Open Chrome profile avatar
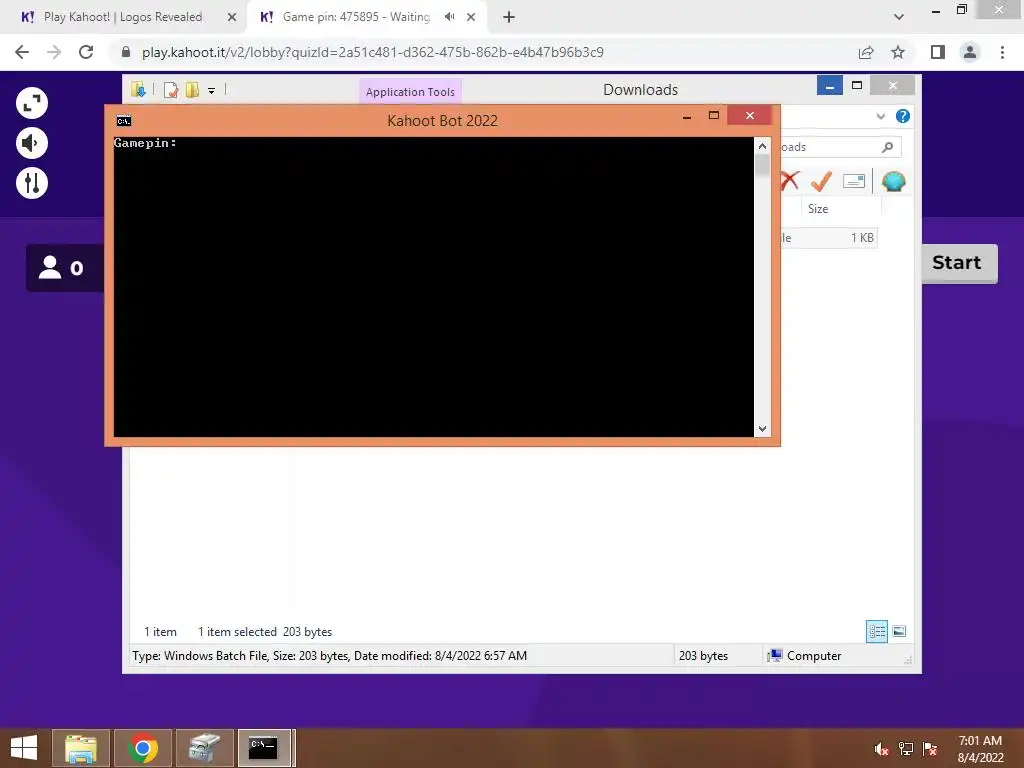1024x768 pixels. coord(970,52)
